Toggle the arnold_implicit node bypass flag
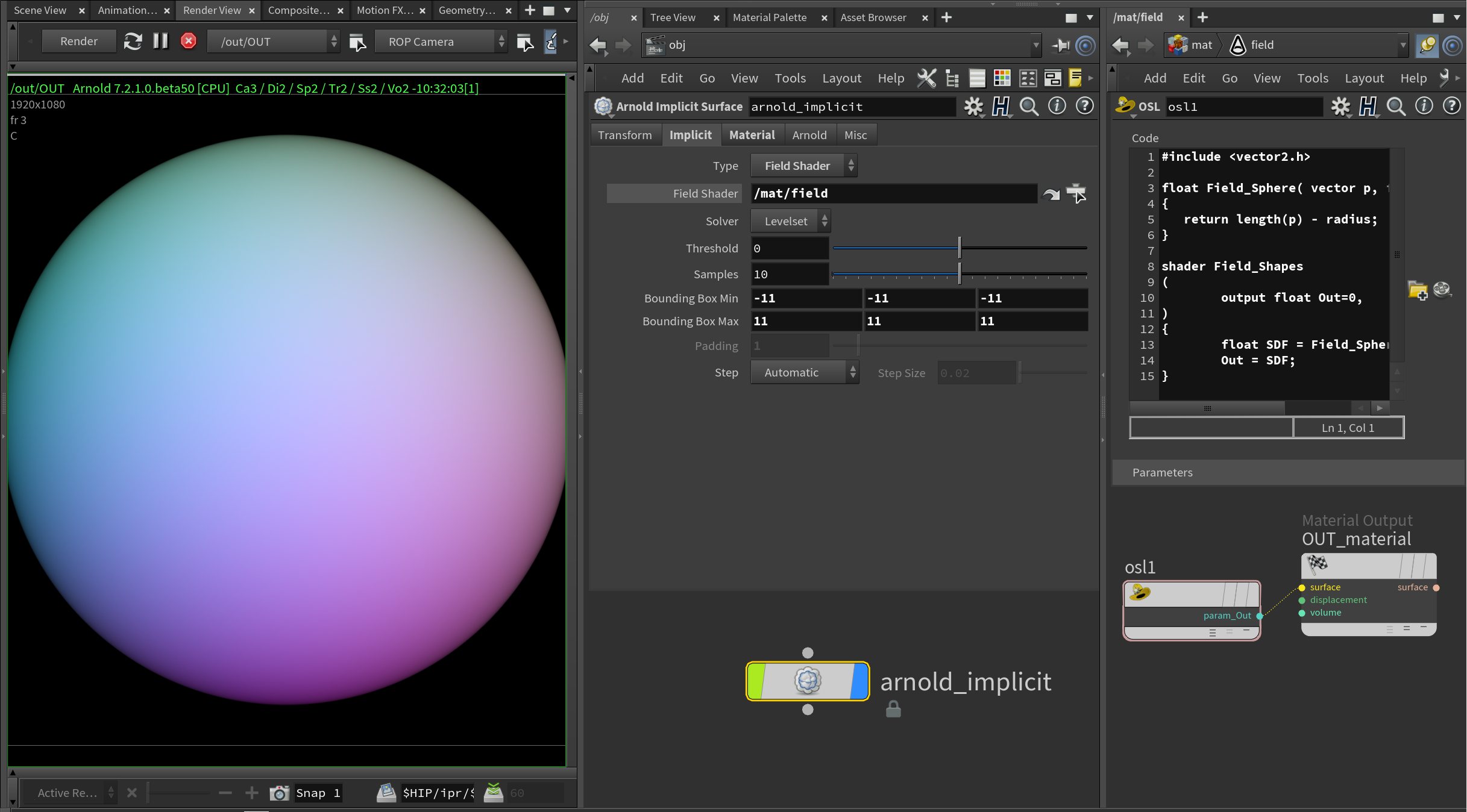This screenshot has width=1467, height=812. click(x=756, y=681)
